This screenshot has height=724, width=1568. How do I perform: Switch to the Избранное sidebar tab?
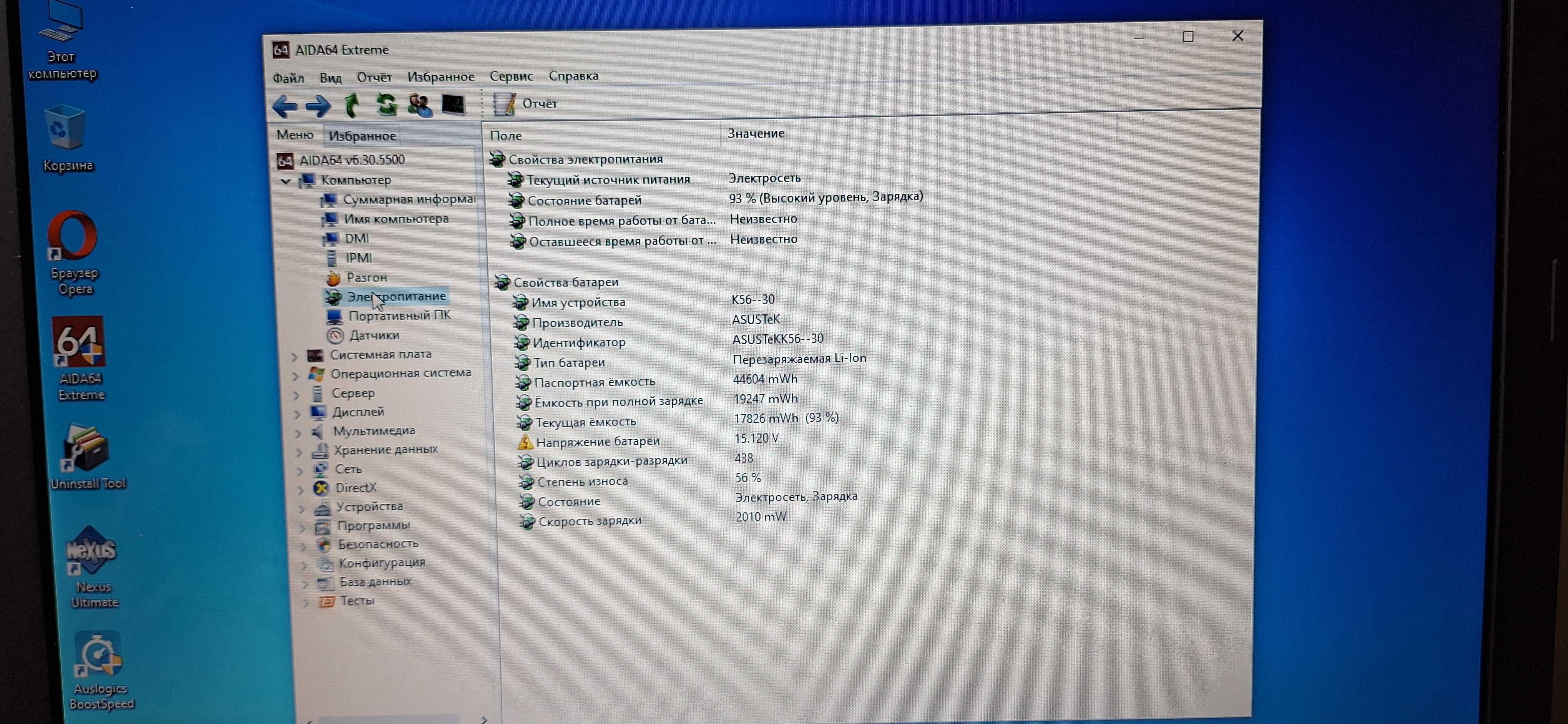[362, 136]
